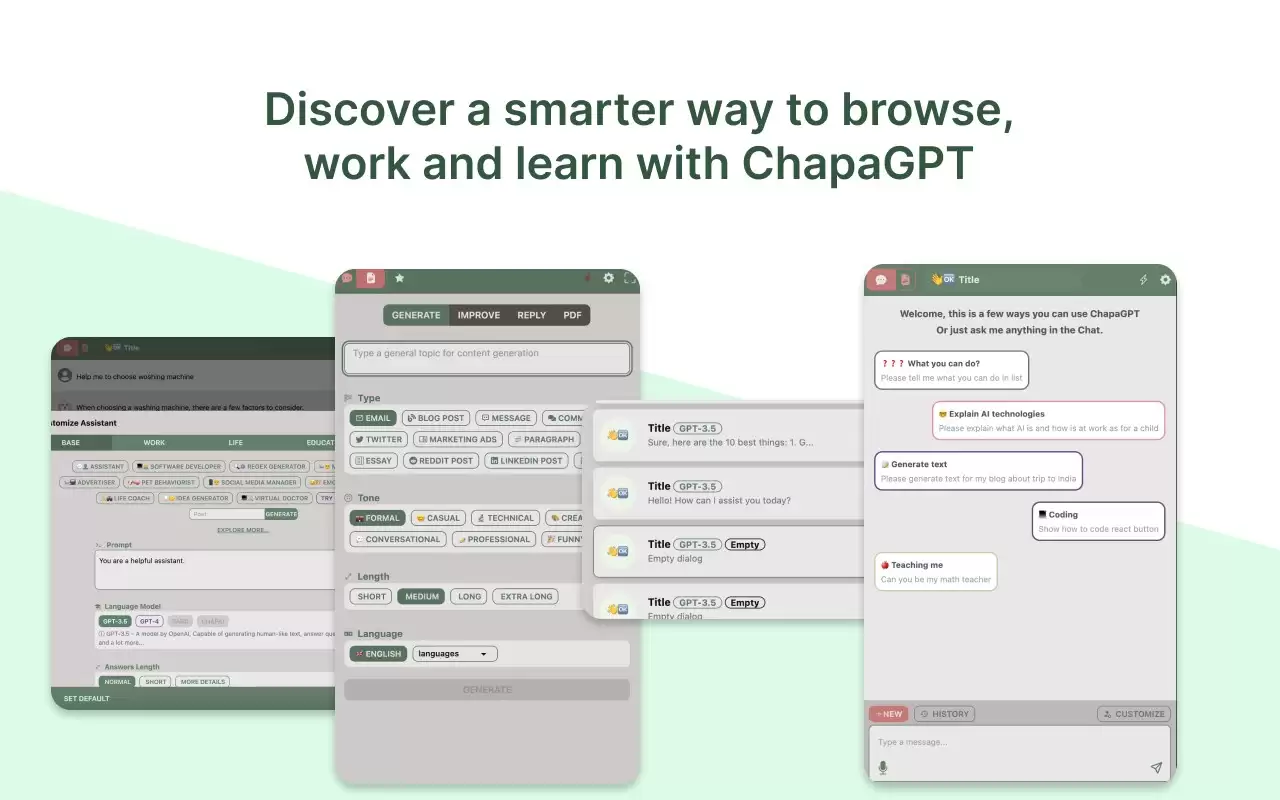Select MORE DETAILS answers length

tap(203, 682)
